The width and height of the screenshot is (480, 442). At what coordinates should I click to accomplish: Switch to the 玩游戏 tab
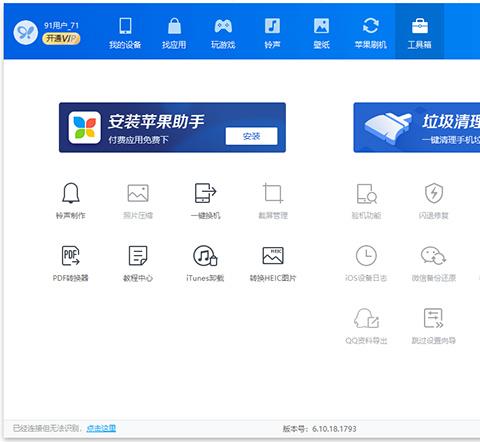pos(223,33)
